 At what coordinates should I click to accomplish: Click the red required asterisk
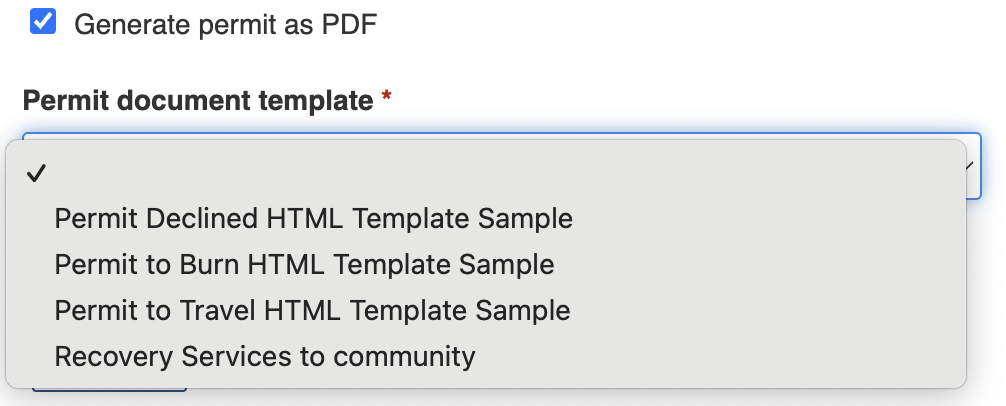(x=386, y=100)
